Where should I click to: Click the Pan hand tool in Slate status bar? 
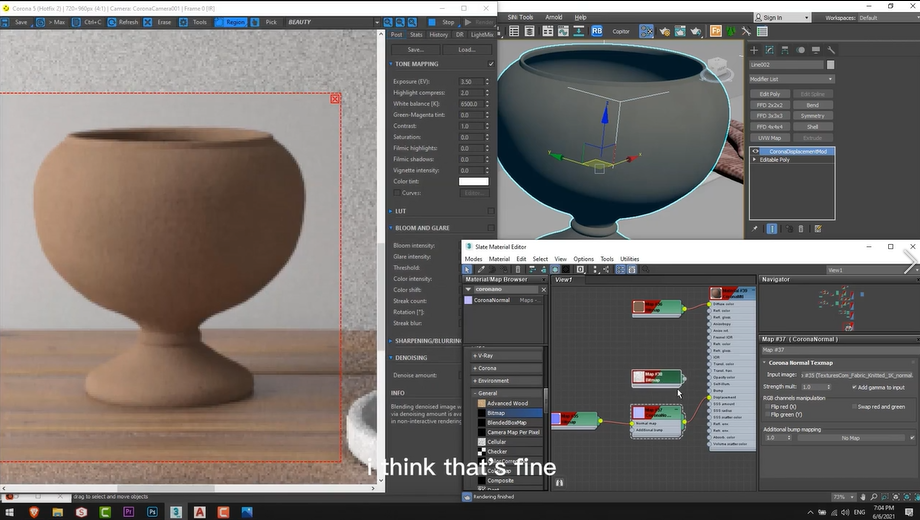click(862, 497)
